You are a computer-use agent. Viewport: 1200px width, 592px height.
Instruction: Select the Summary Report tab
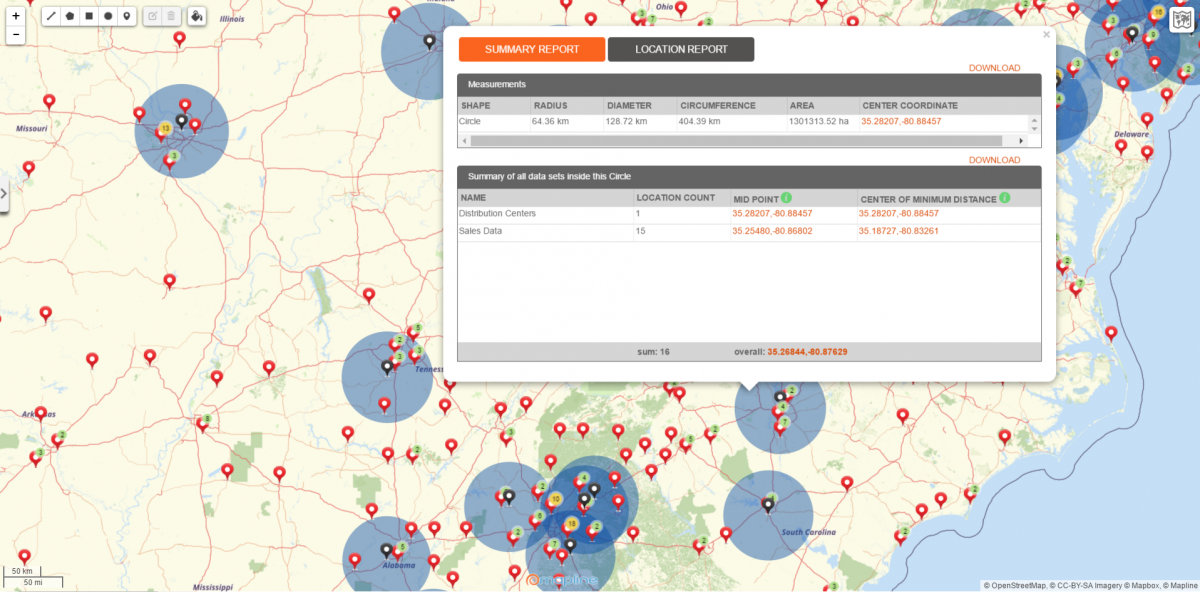click(531, 48)
